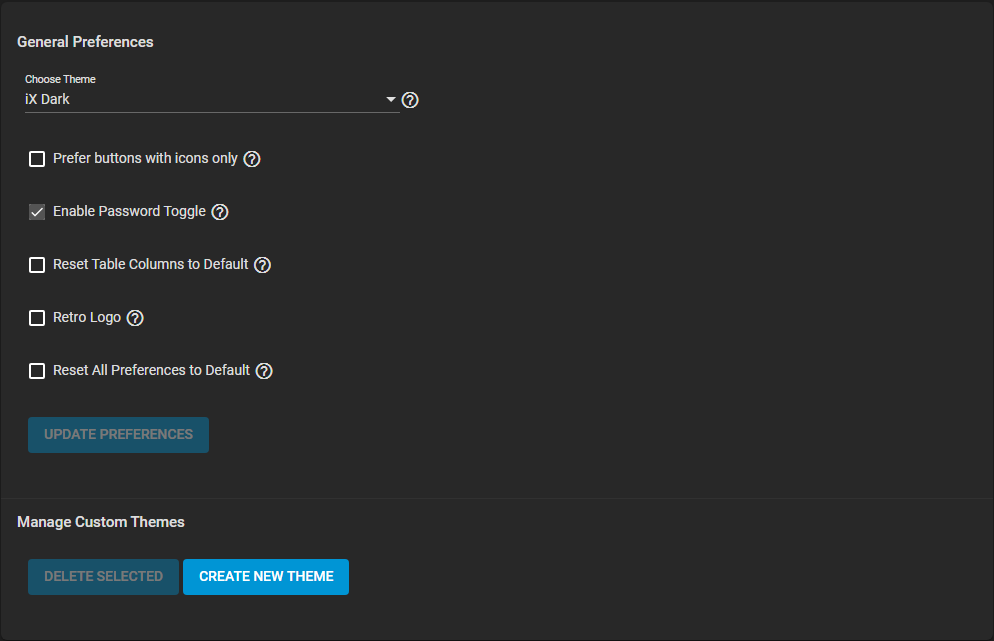Show help for Reset Table Columns to Default

tap(262, 265)
